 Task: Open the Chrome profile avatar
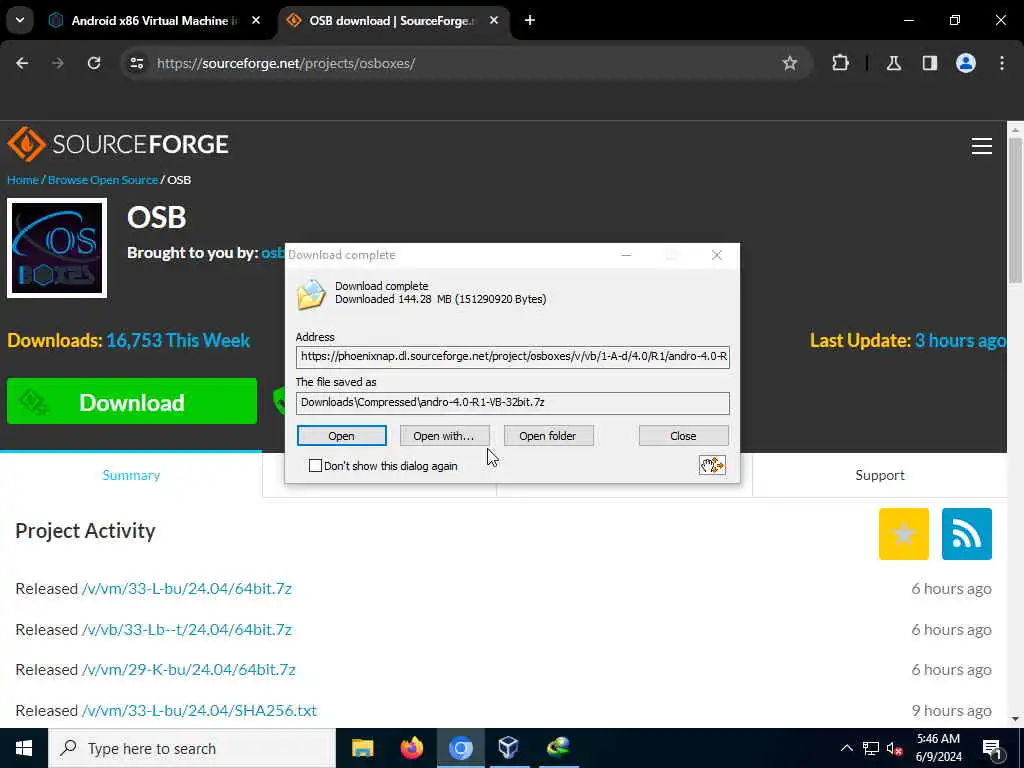pos(966,63)
